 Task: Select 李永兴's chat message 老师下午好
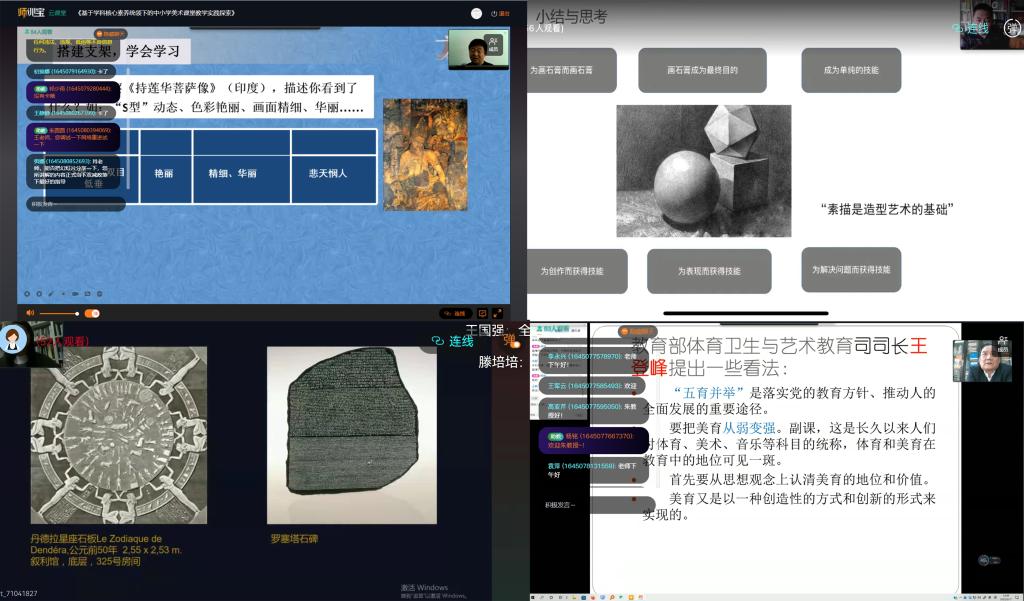[592, 361]
